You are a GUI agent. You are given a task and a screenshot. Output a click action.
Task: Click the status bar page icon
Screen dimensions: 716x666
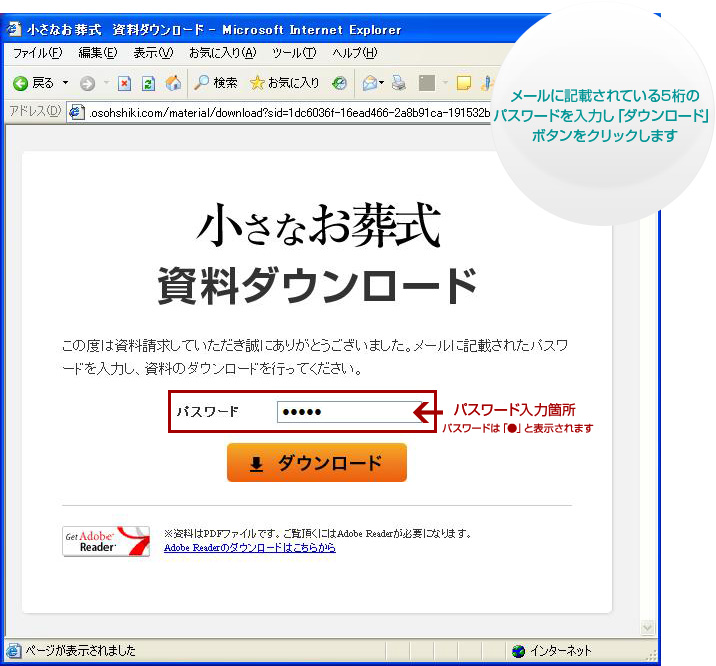[13, 650]
